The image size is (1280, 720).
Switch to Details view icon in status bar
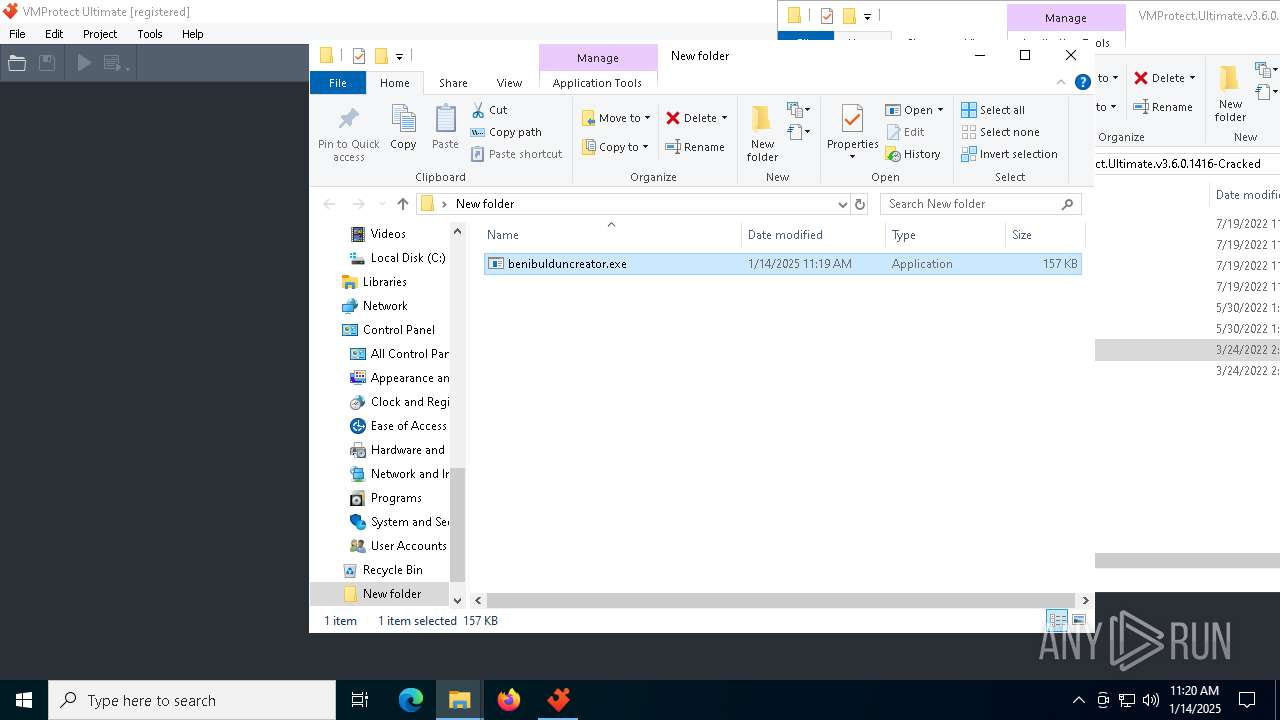(x=1057, y=621)
